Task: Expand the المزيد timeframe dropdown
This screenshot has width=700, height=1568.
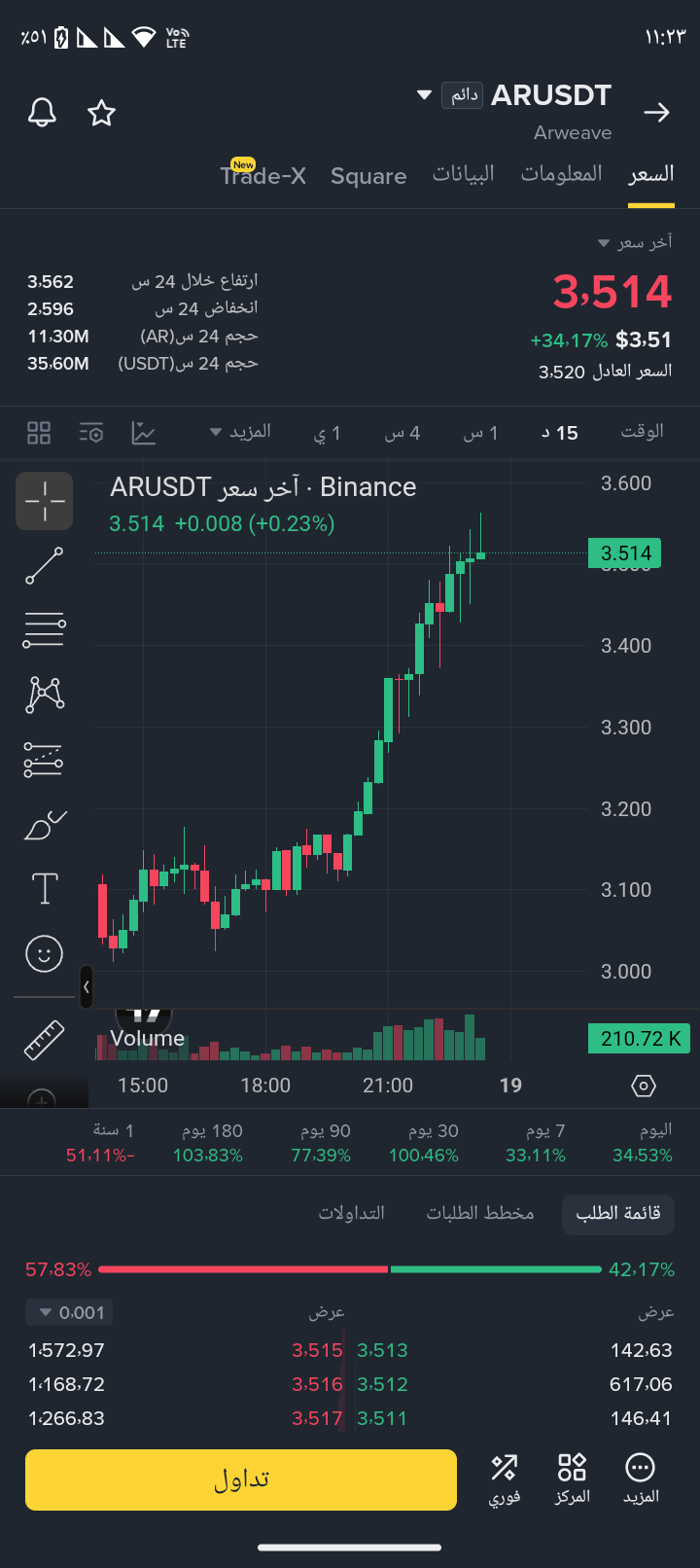Action: point(240,432)
